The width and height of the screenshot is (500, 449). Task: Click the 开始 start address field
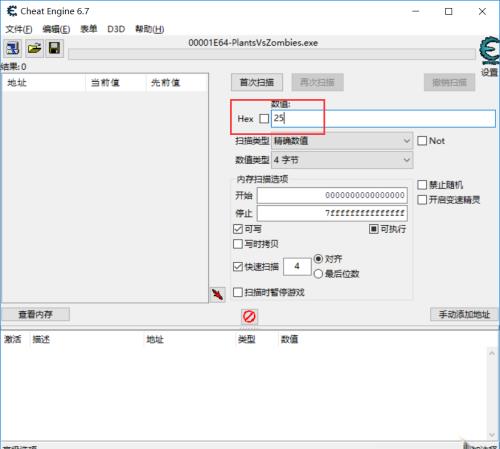coord(332,195)
